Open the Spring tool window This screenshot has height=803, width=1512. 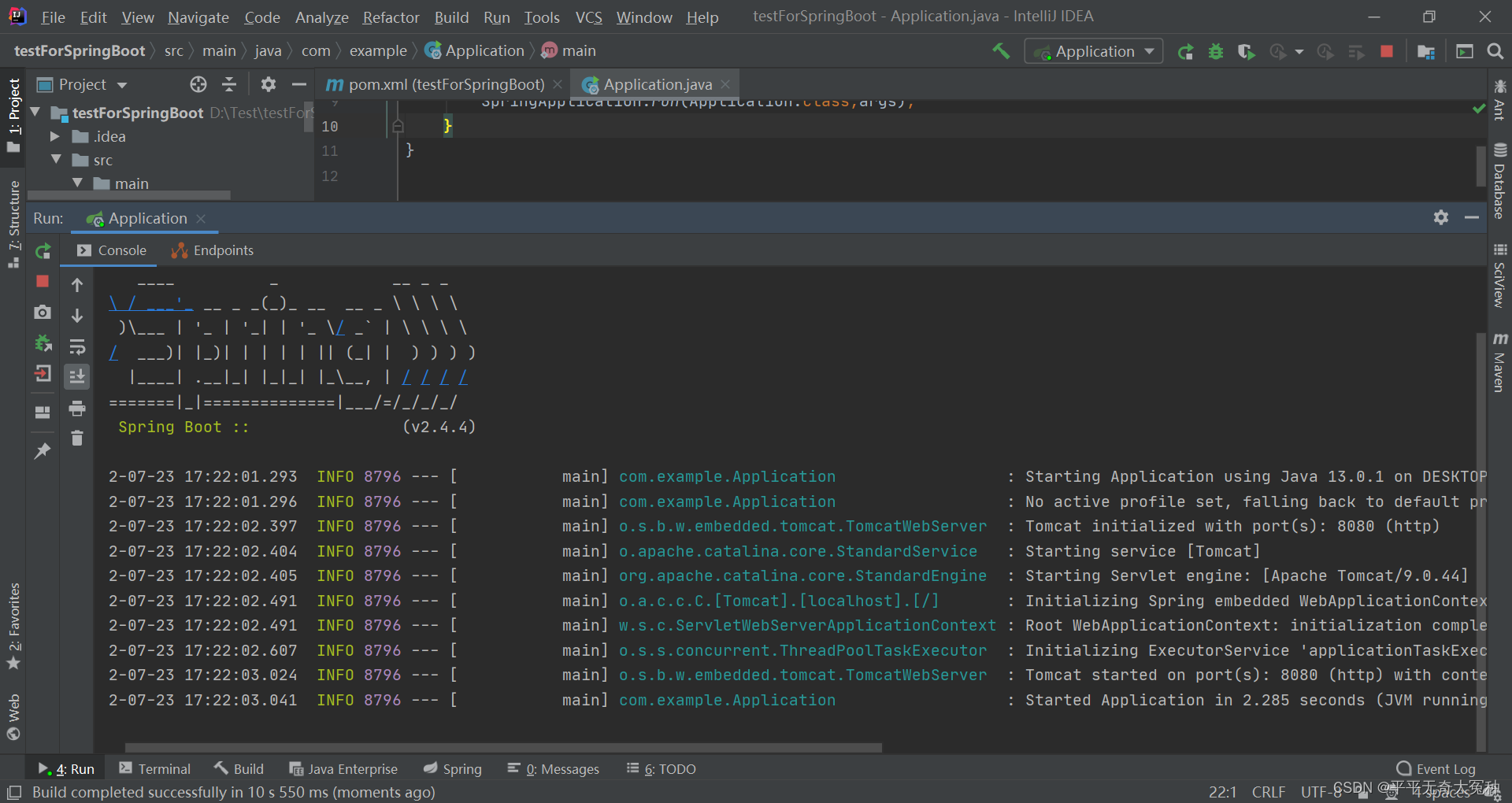[453, 769]
